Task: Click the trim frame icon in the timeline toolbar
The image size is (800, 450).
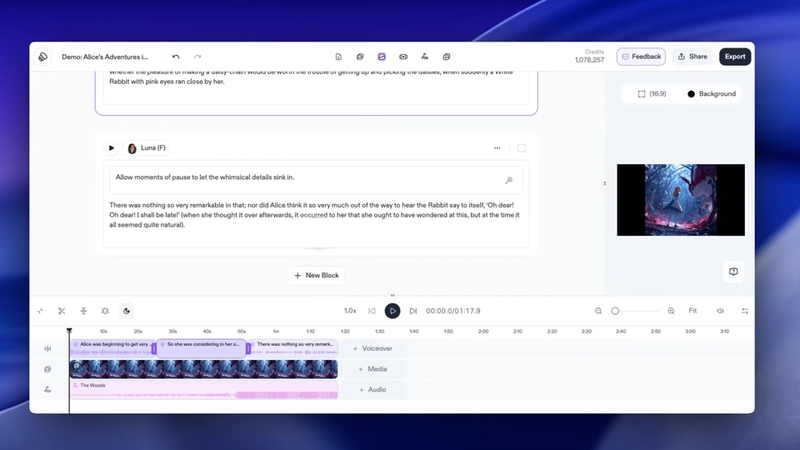Action: pyautogui.click(x=105, y=311)
